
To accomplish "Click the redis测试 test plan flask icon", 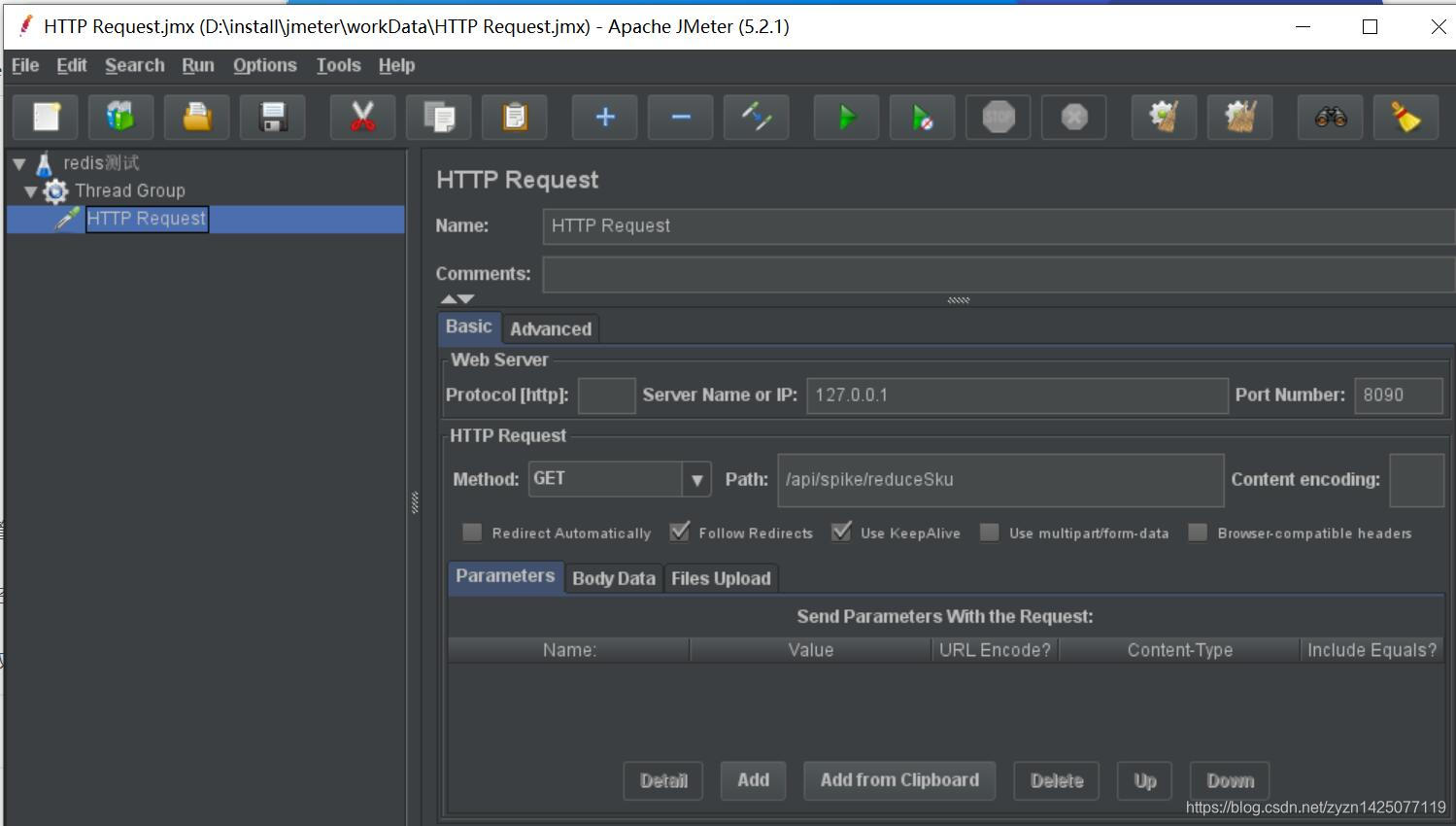I will point(44,163).
